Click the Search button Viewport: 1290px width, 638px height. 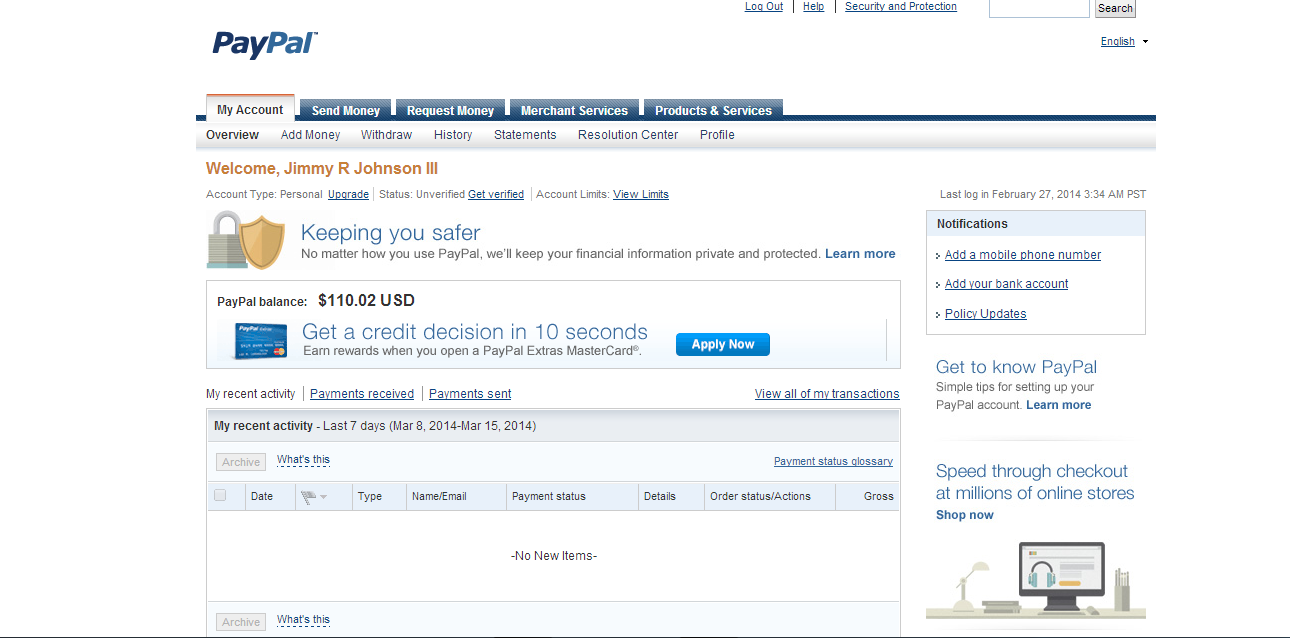(x=1115, y=8)
